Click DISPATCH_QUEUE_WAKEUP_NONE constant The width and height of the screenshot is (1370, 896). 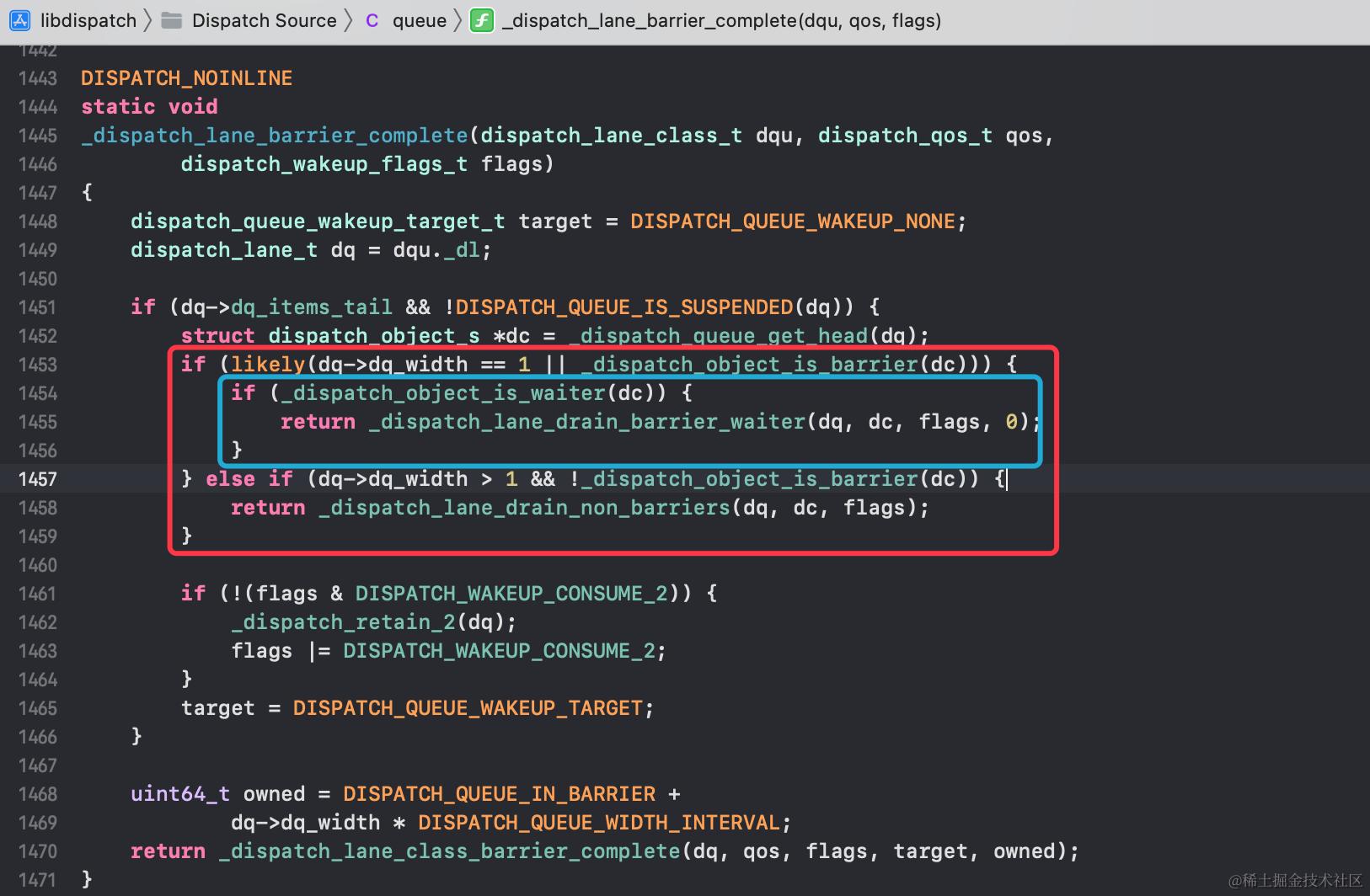[793, 221]
